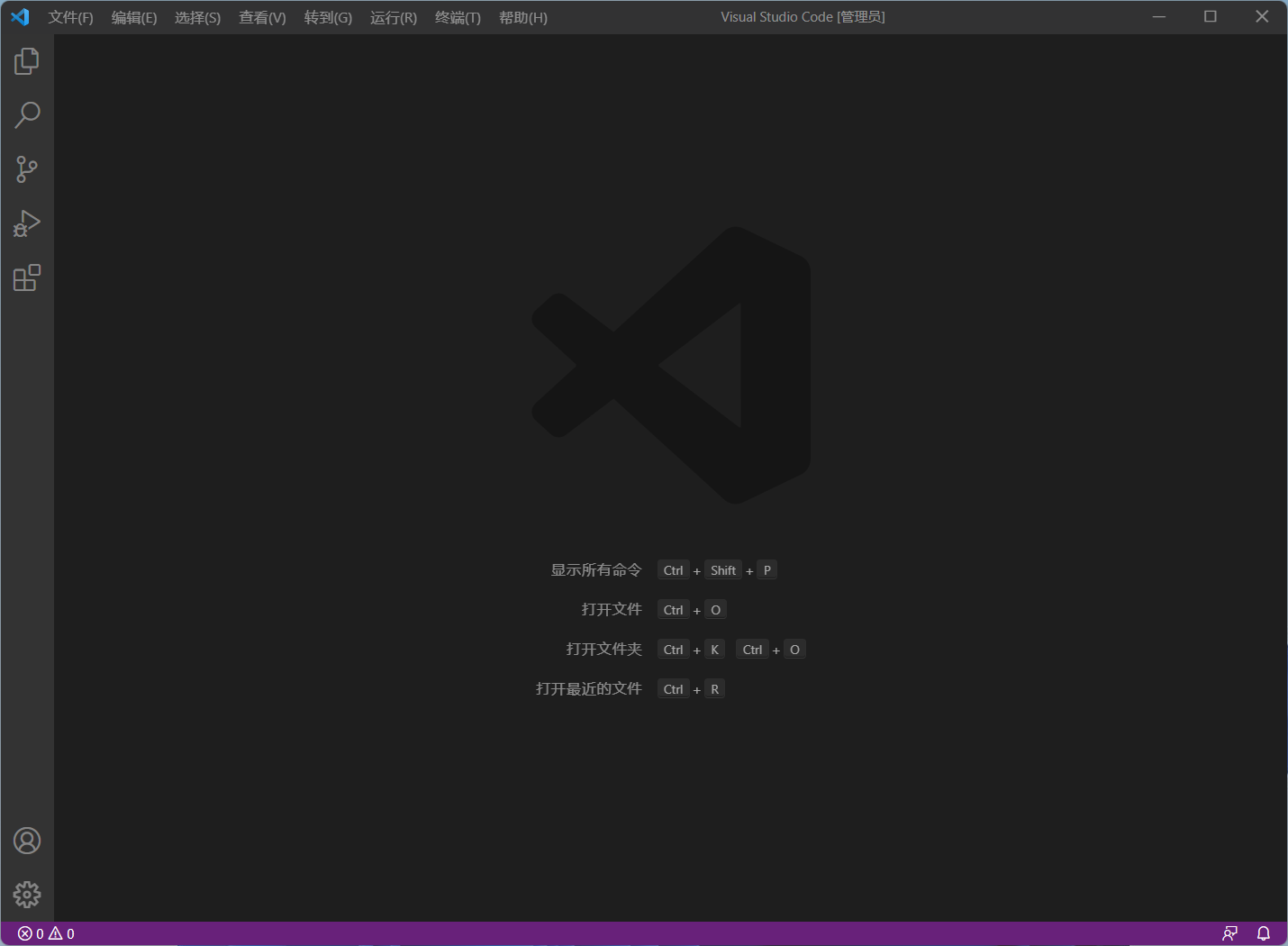Screen dimensions: 1288x946
Task: Click the Accounts icon in activity bar
Action: pos(27,841)
